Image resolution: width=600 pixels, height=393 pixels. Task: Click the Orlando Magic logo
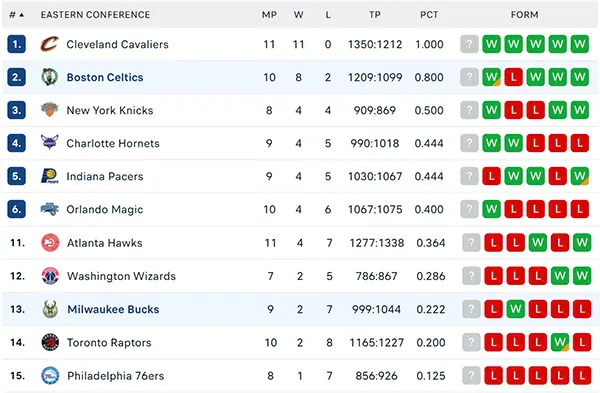pyautogui.click(x=50, y=209)
